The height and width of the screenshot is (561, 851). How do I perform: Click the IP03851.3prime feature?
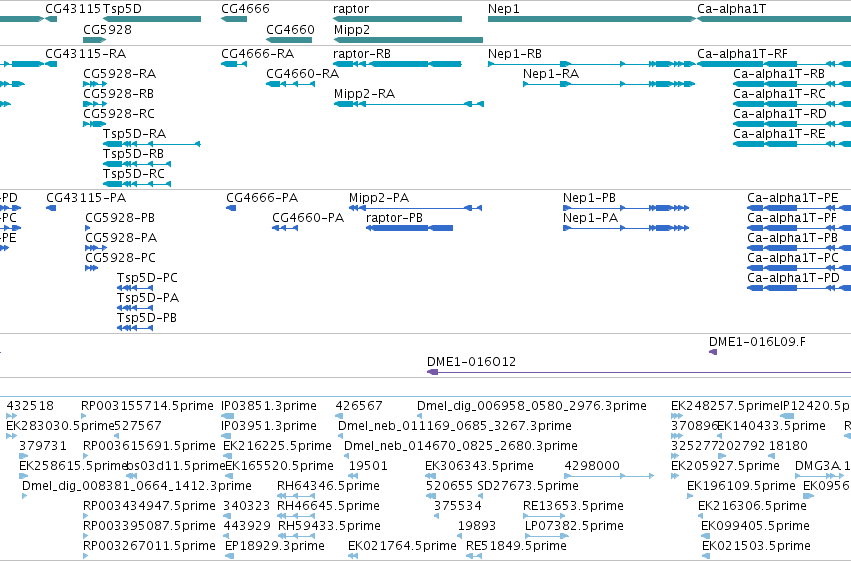point(227,416)
